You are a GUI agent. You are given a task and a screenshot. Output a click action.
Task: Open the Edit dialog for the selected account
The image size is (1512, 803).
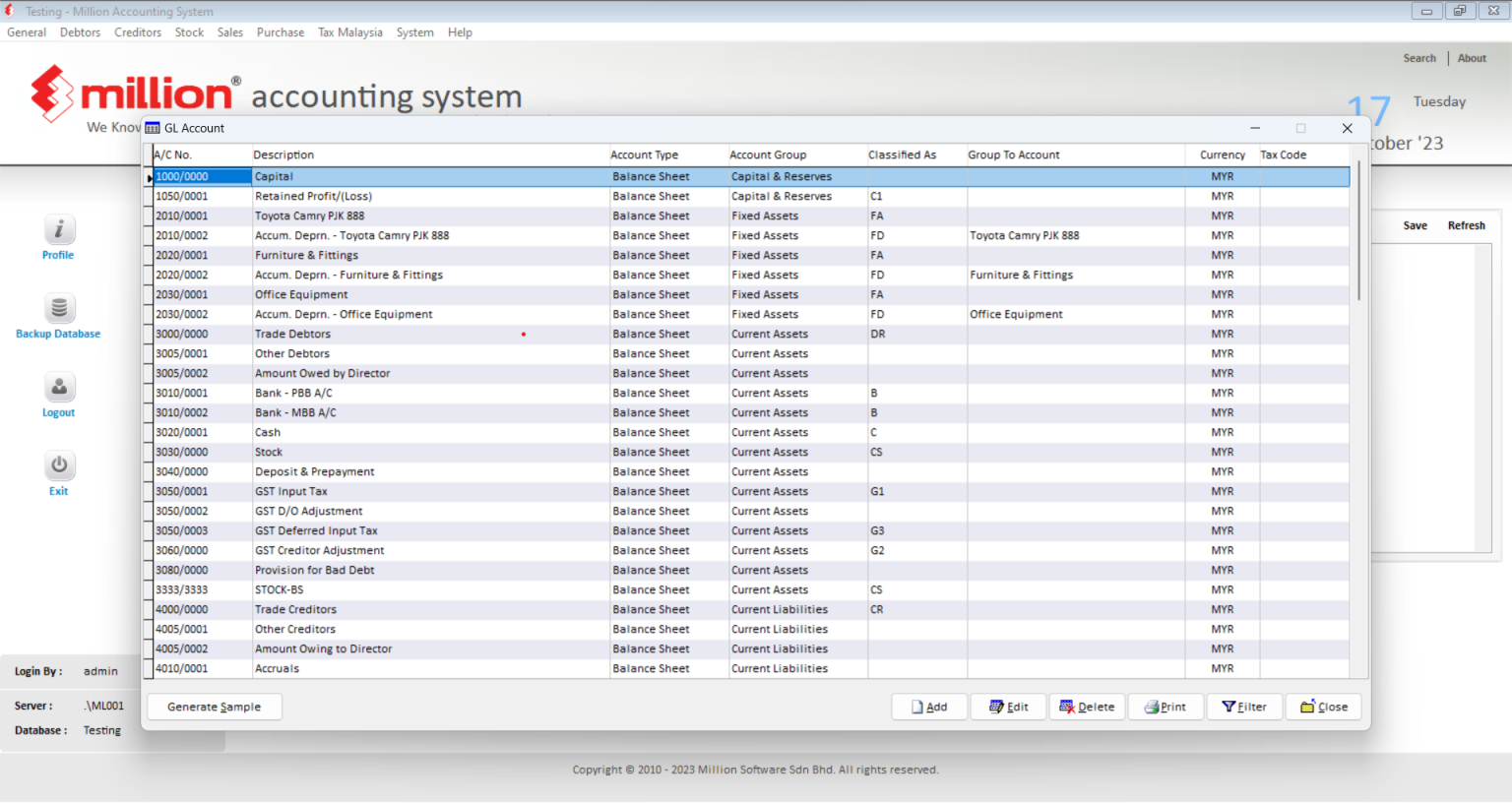pos(1008,707)
